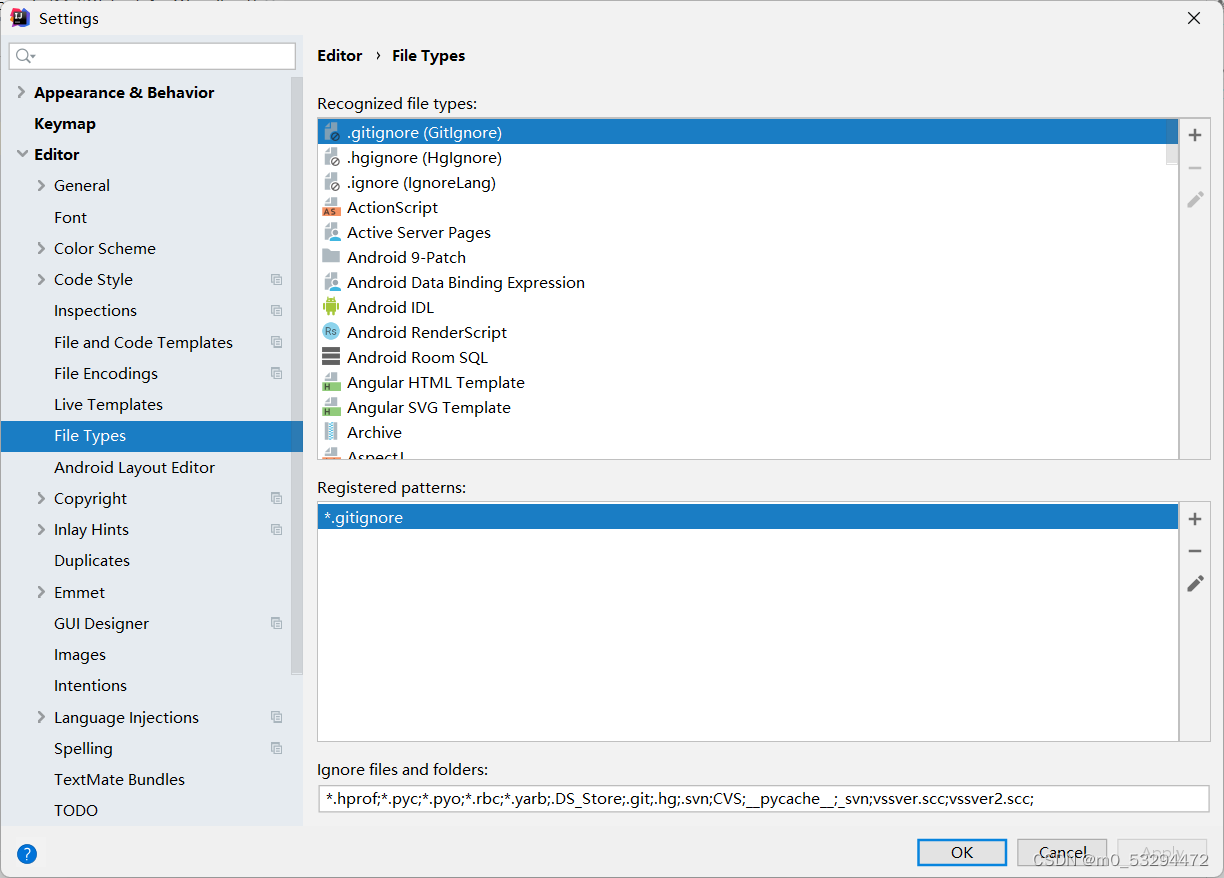Click the Inspections project-level icon
The height and width of the screenshot is (878, 1224).
277,311
